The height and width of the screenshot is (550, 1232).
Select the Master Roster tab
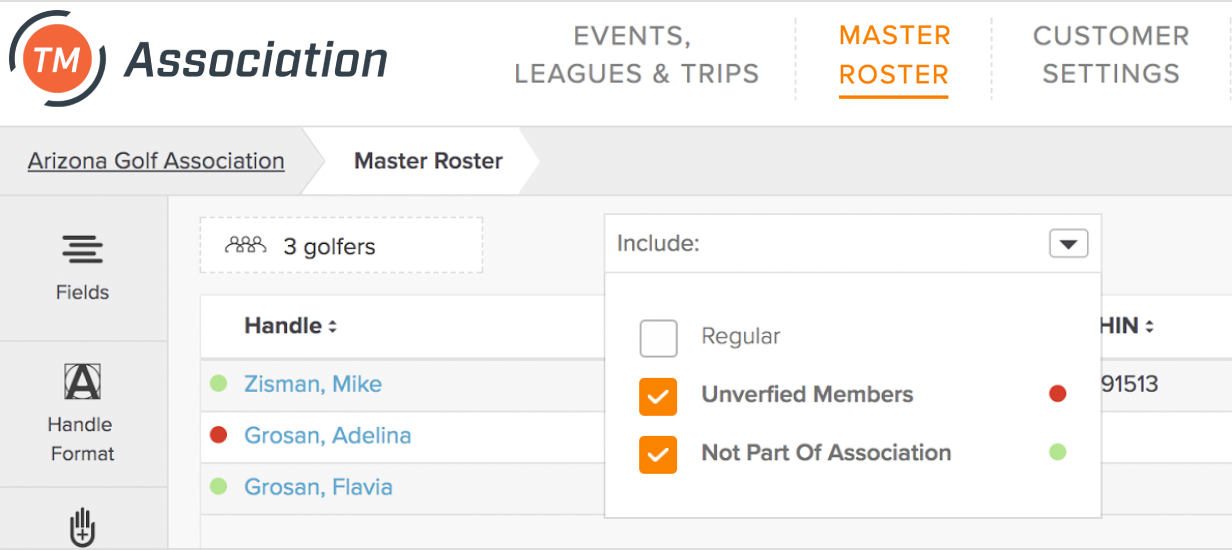tap(894, 56)
